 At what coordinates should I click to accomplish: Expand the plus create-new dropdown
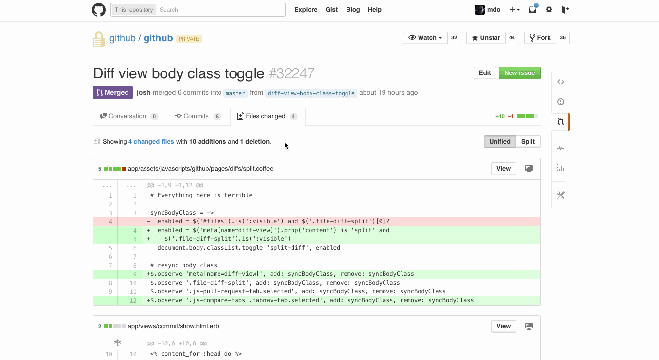tap(514, 10)
